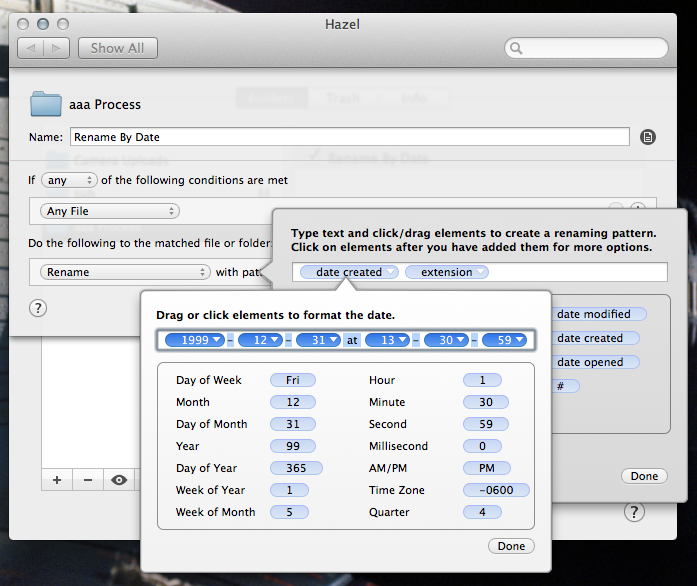Screen dimensions: 697x586
Task: Click Done in the date format popover
Action: tap(511, 546)
